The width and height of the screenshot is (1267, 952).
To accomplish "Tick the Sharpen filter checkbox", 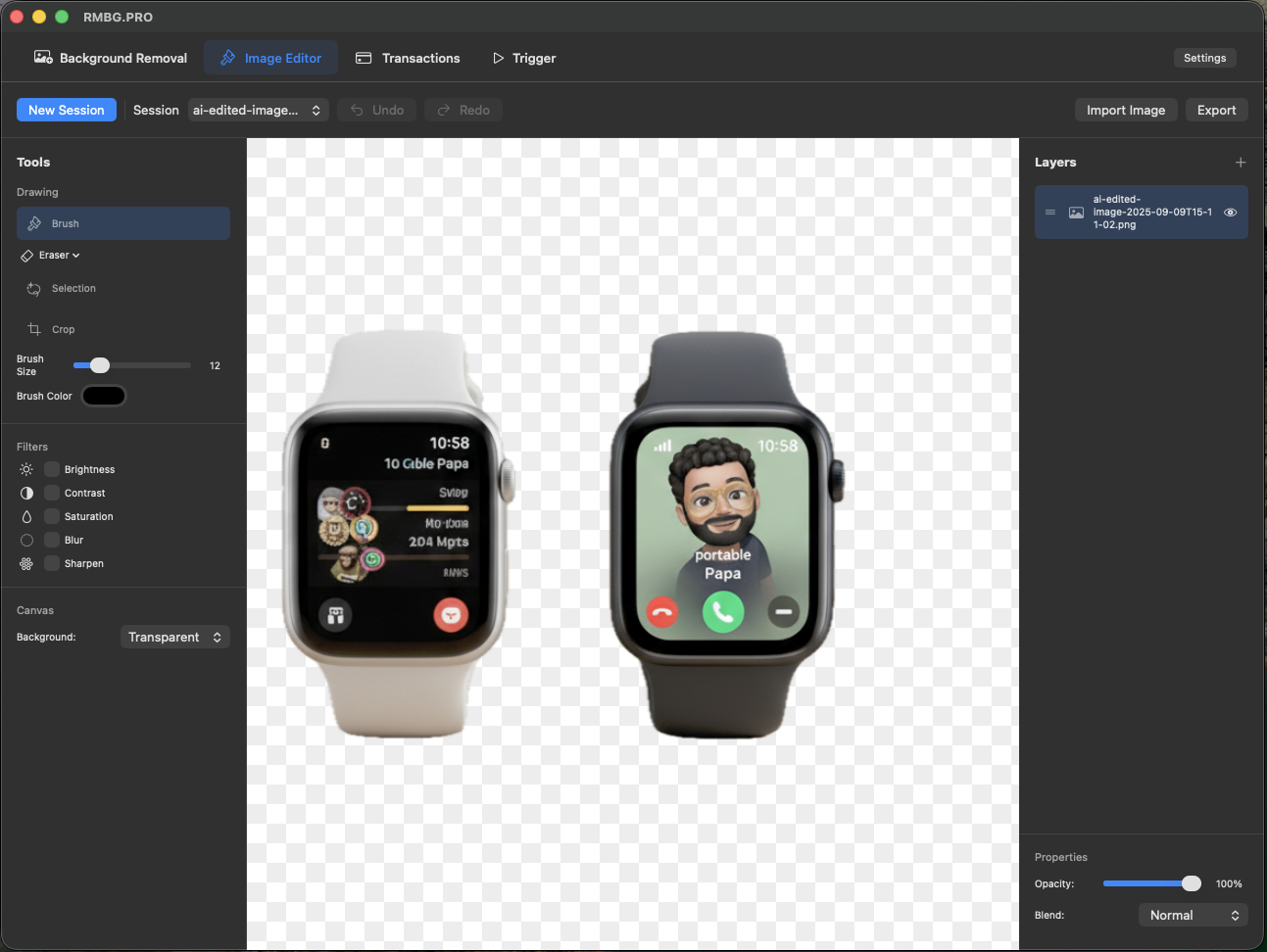I will pyautogui.click(x=53, y=564).
